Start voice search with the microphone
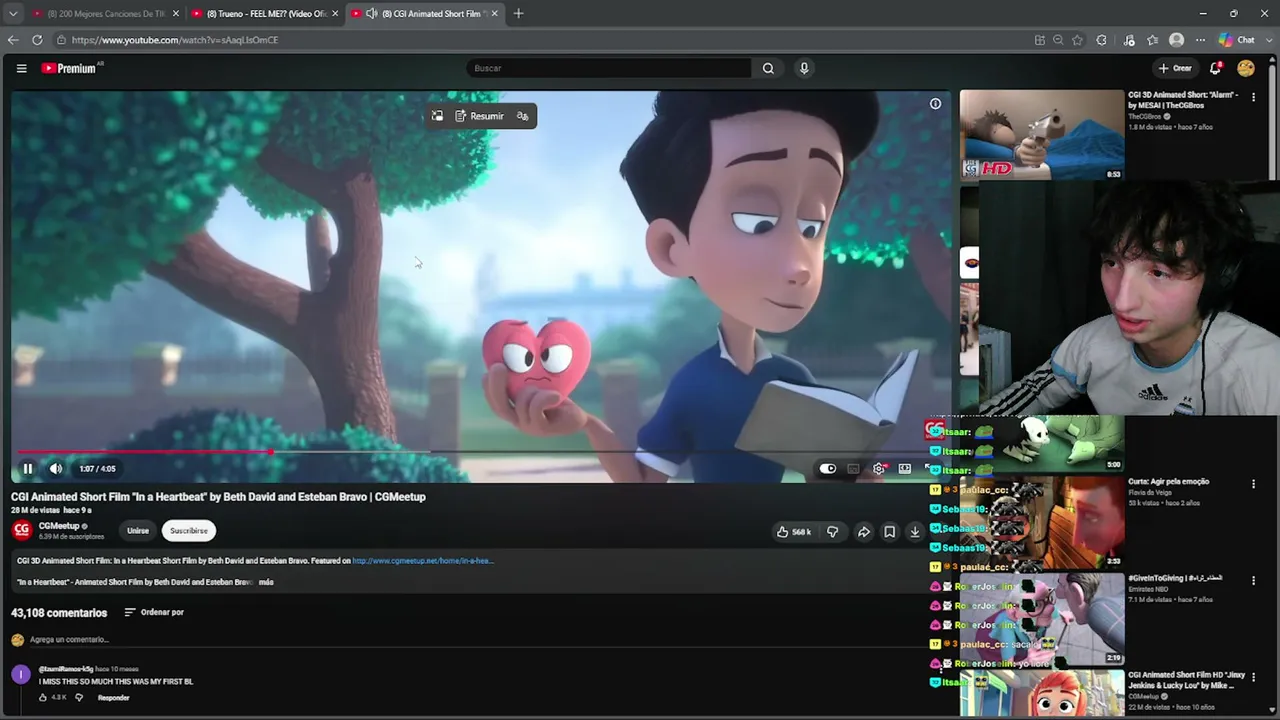1280x720 pixels. click(804, 68)
